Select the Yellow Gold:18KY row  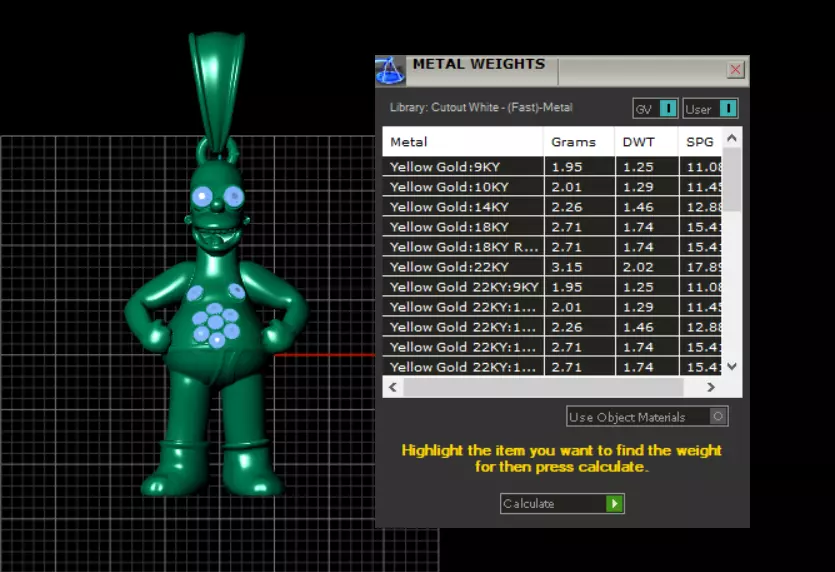coord(552,227)
